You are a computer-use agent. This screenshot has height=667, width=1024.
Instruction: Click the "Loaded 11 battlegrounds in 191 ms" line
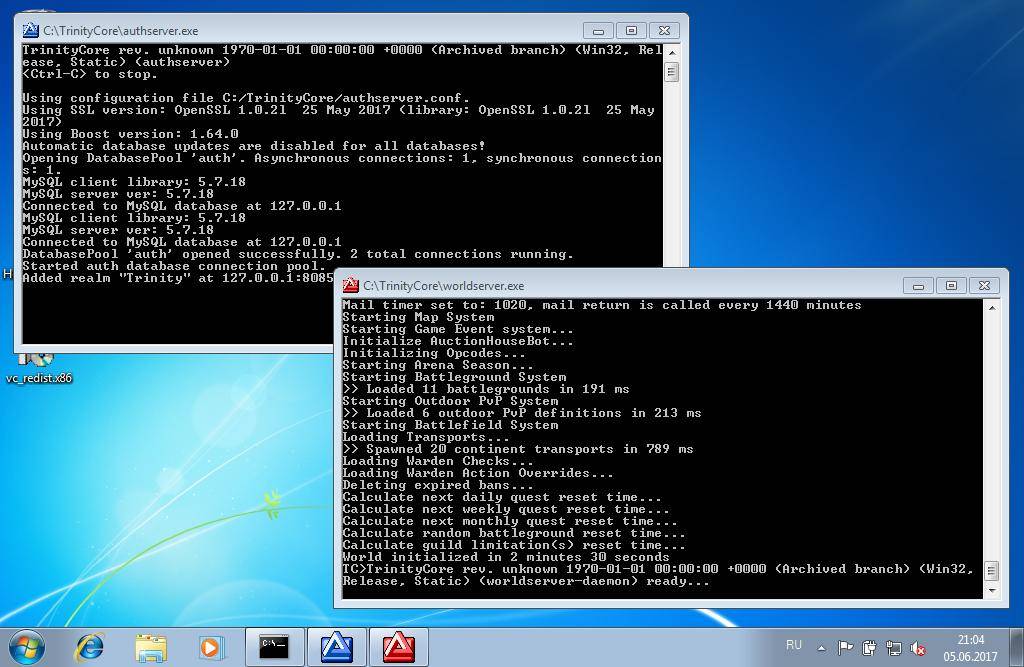pyautogui.click(x=487, y=389)
